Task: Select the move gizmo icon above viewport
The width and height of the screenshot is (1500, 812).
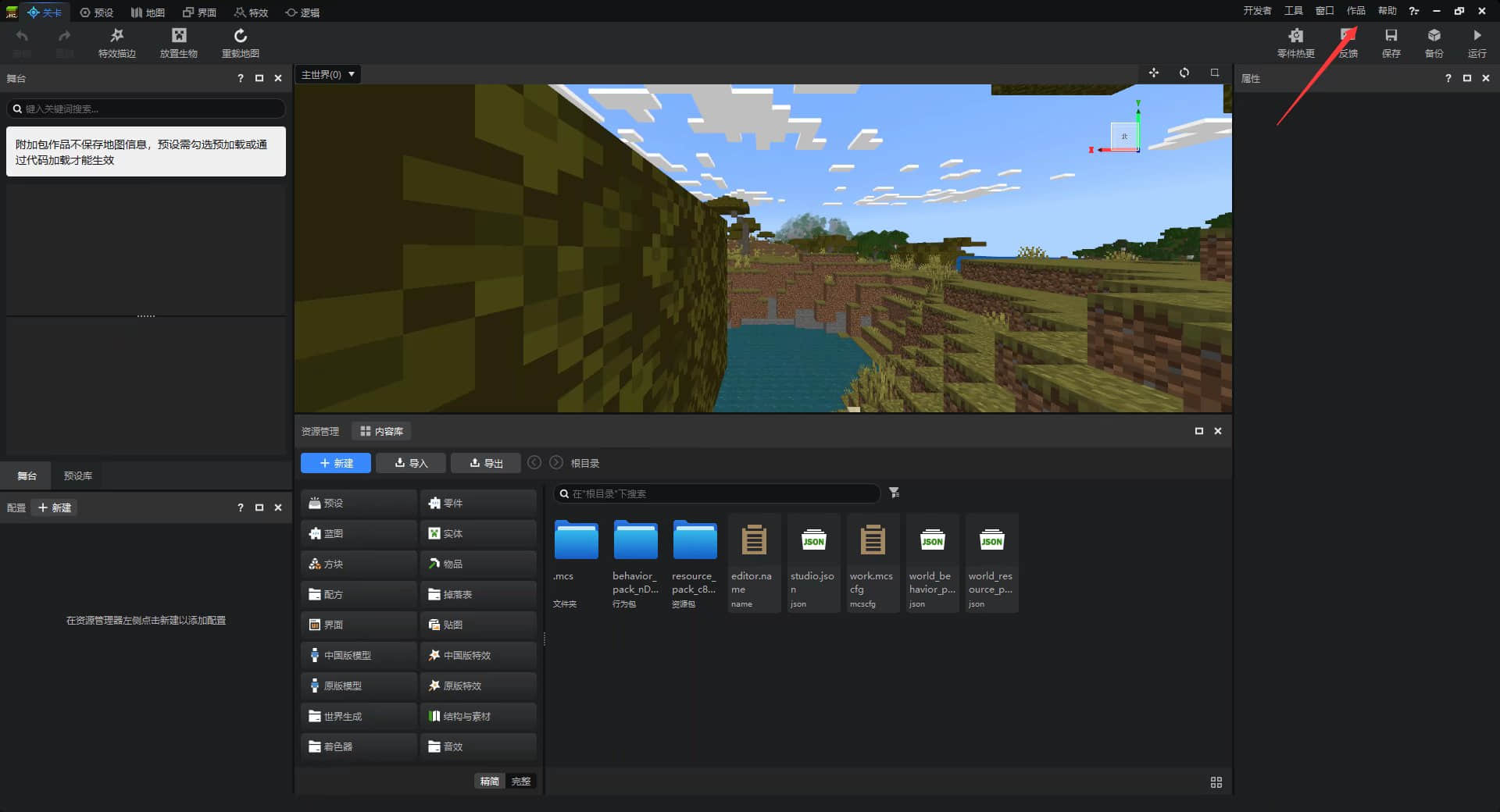Action: pos(1154,73)
